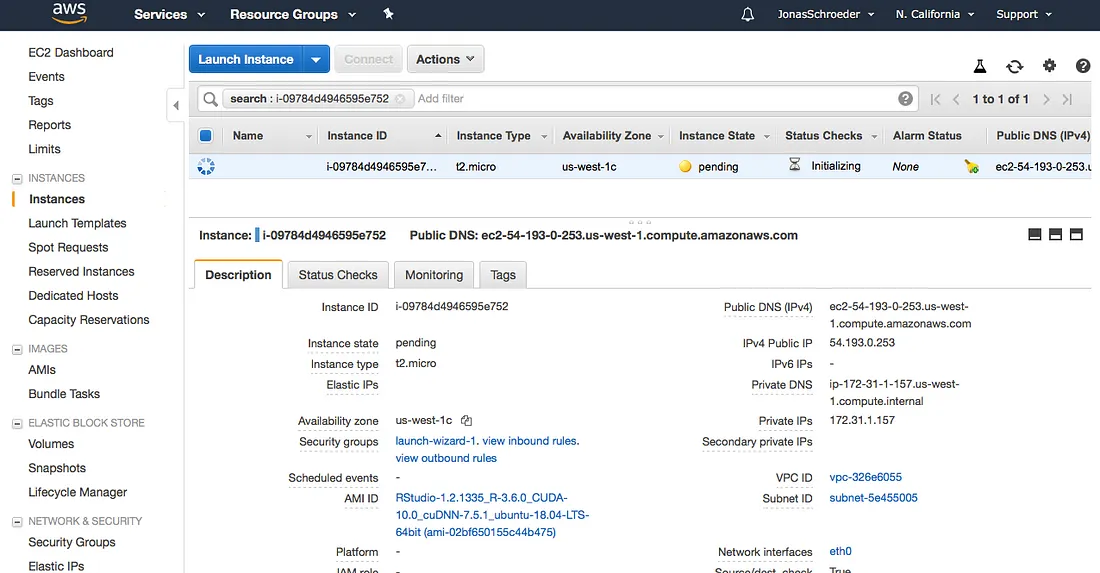Maximize the details pane layout
The height and width of the screenshot is (573, 1100).
click(x=1076, y=234)
